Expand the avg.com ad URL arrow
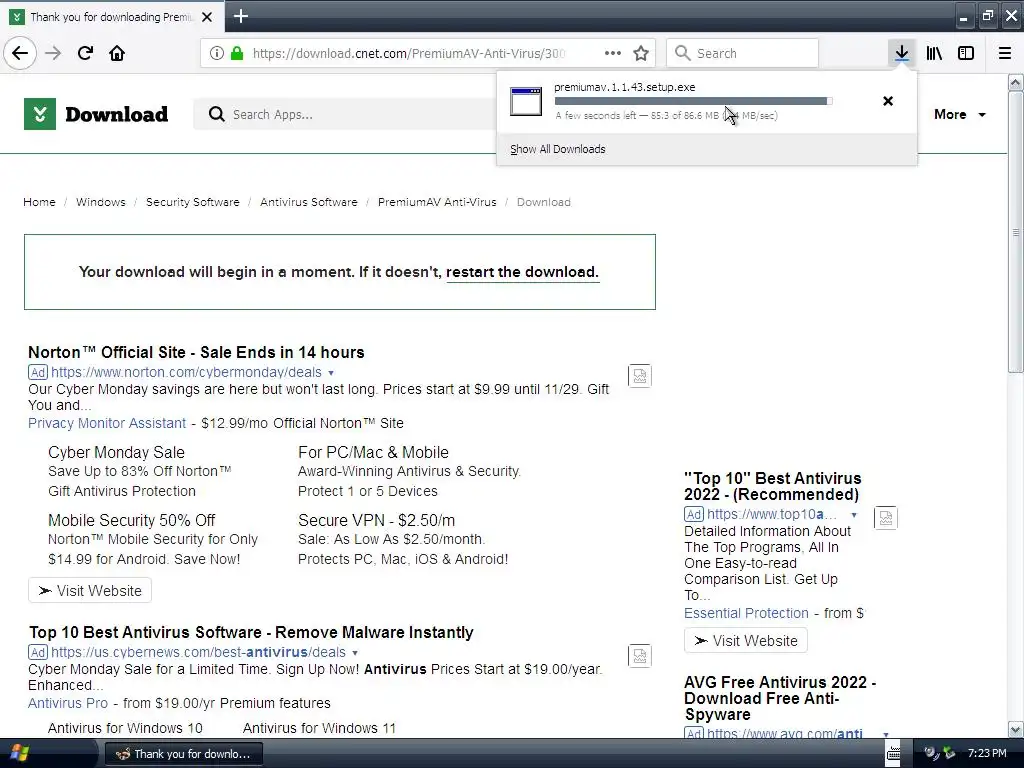Screen dimensions: 1024x768 tap(886, 734)
